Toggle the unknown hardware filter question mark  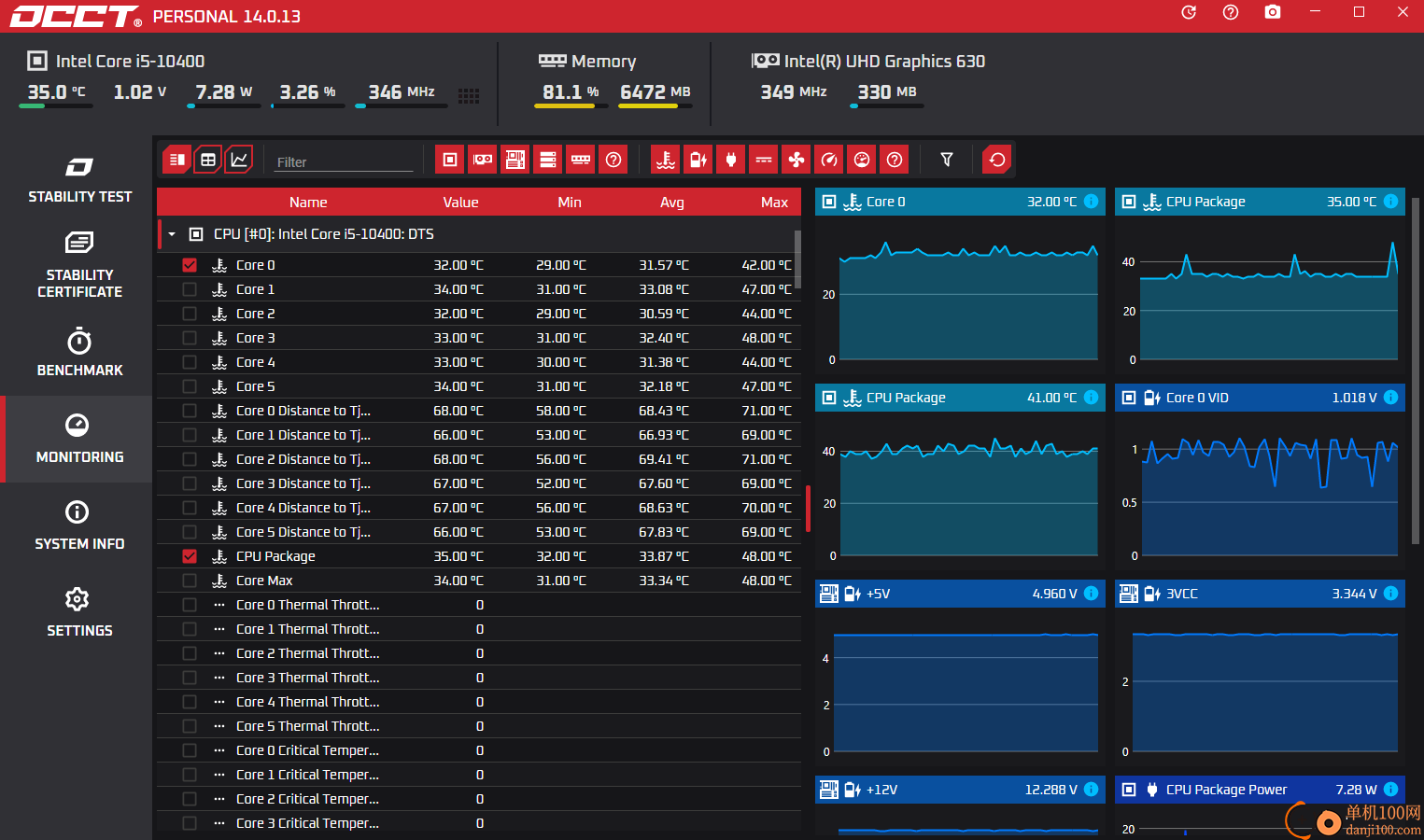pos(613,160)
